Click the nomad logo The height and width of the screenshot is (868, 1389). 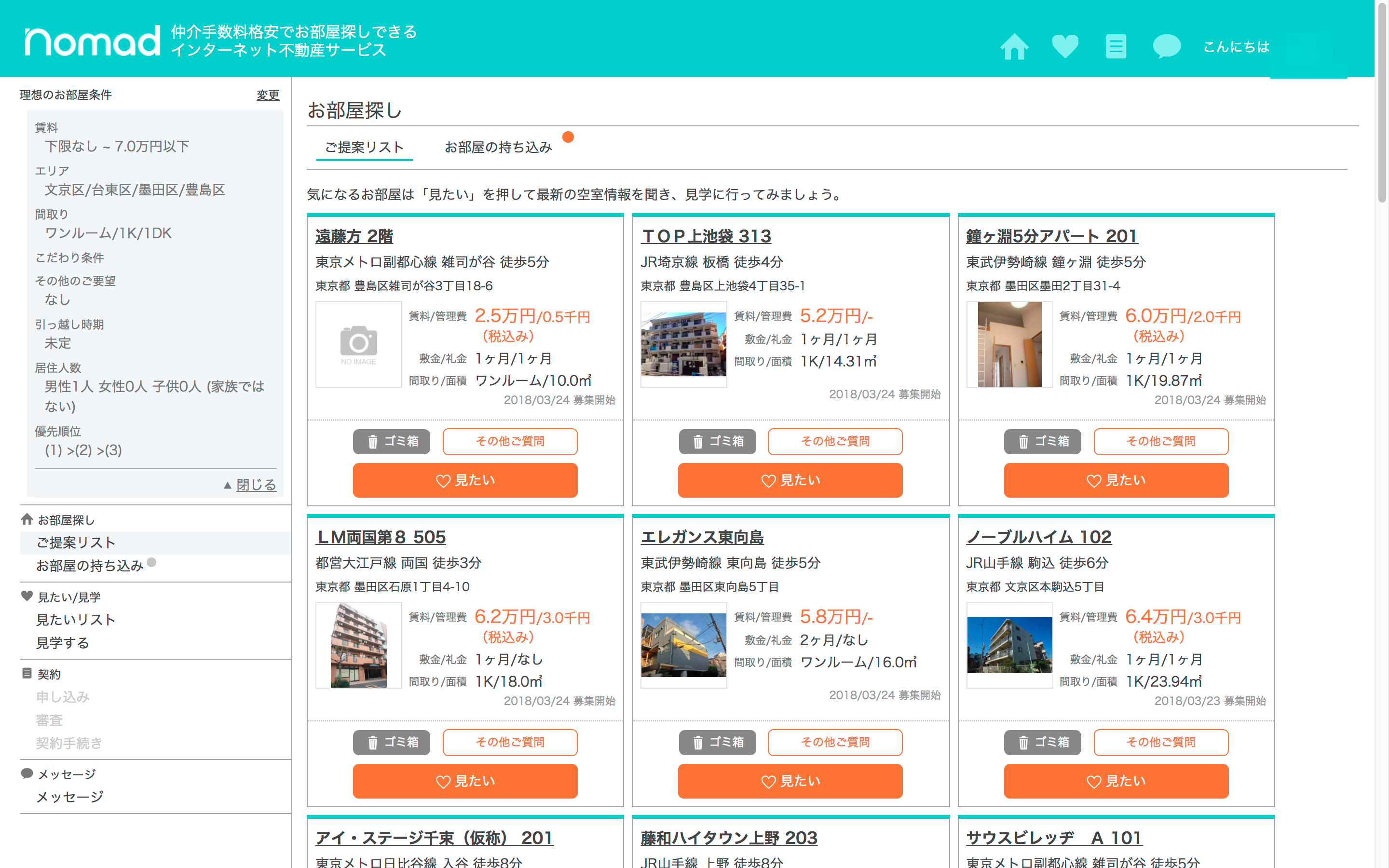pyautogui.click(x=92, y=41)
